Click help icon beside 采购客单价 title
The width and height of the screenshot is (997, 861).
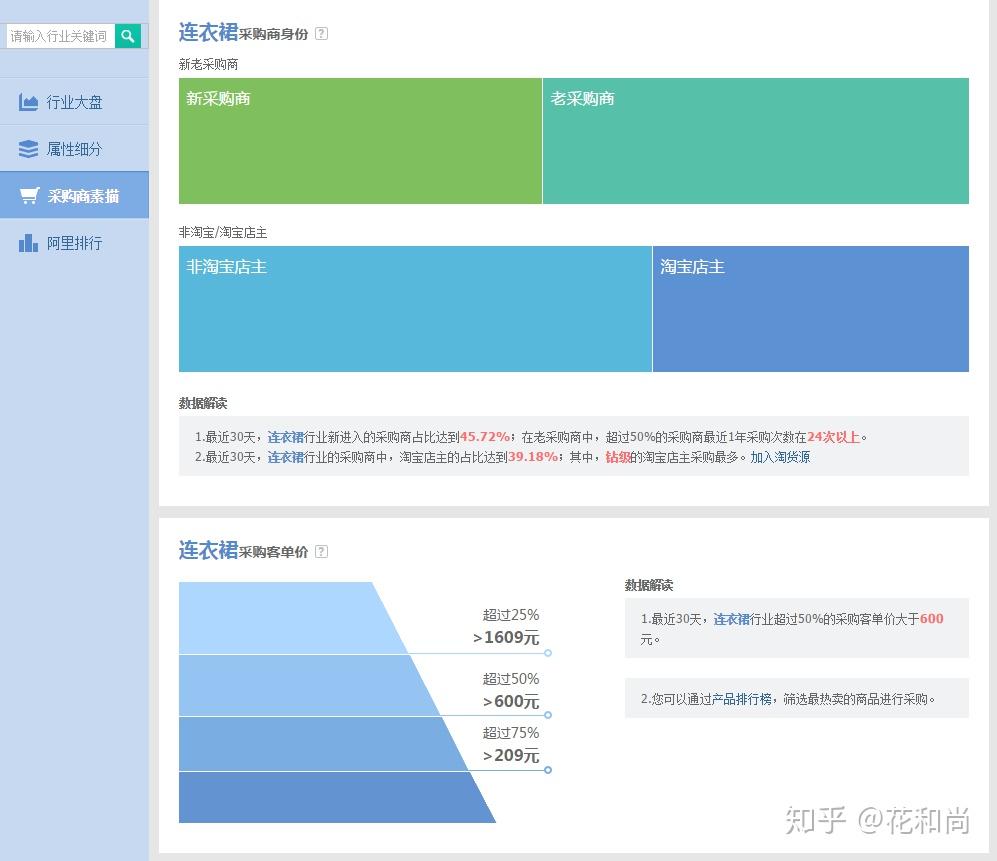(322, 551)
